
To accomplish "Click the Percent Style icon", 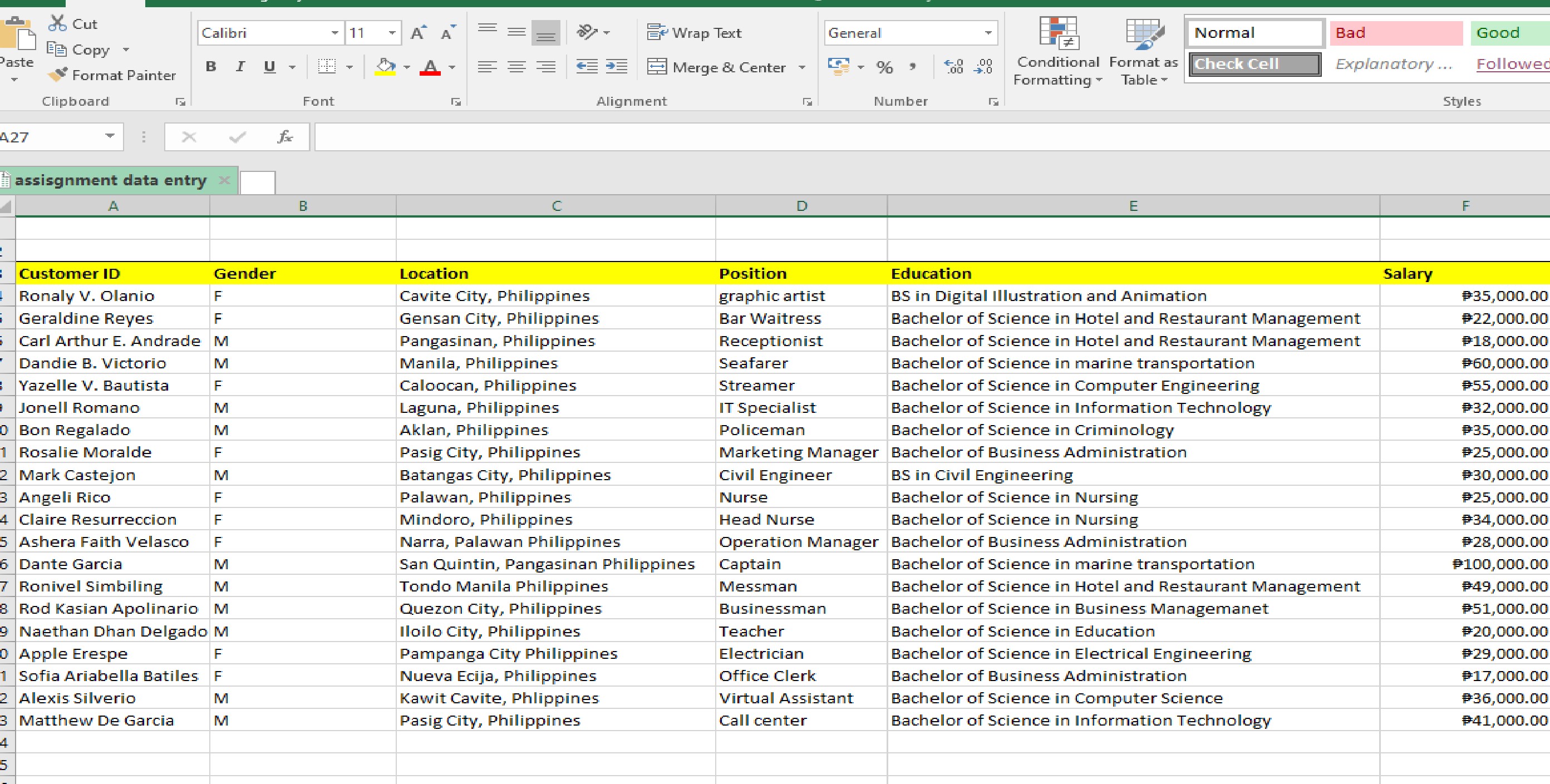I will tap(884, 67).
